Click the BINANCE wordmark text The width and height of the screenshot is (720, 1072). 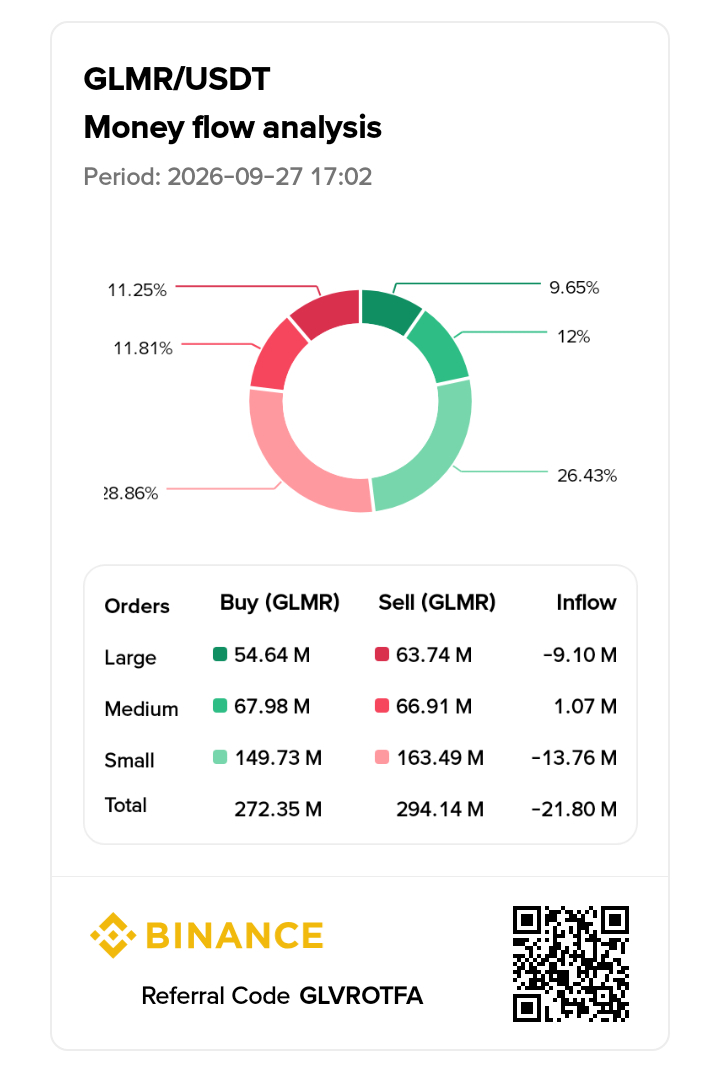(x=235, y=936)
